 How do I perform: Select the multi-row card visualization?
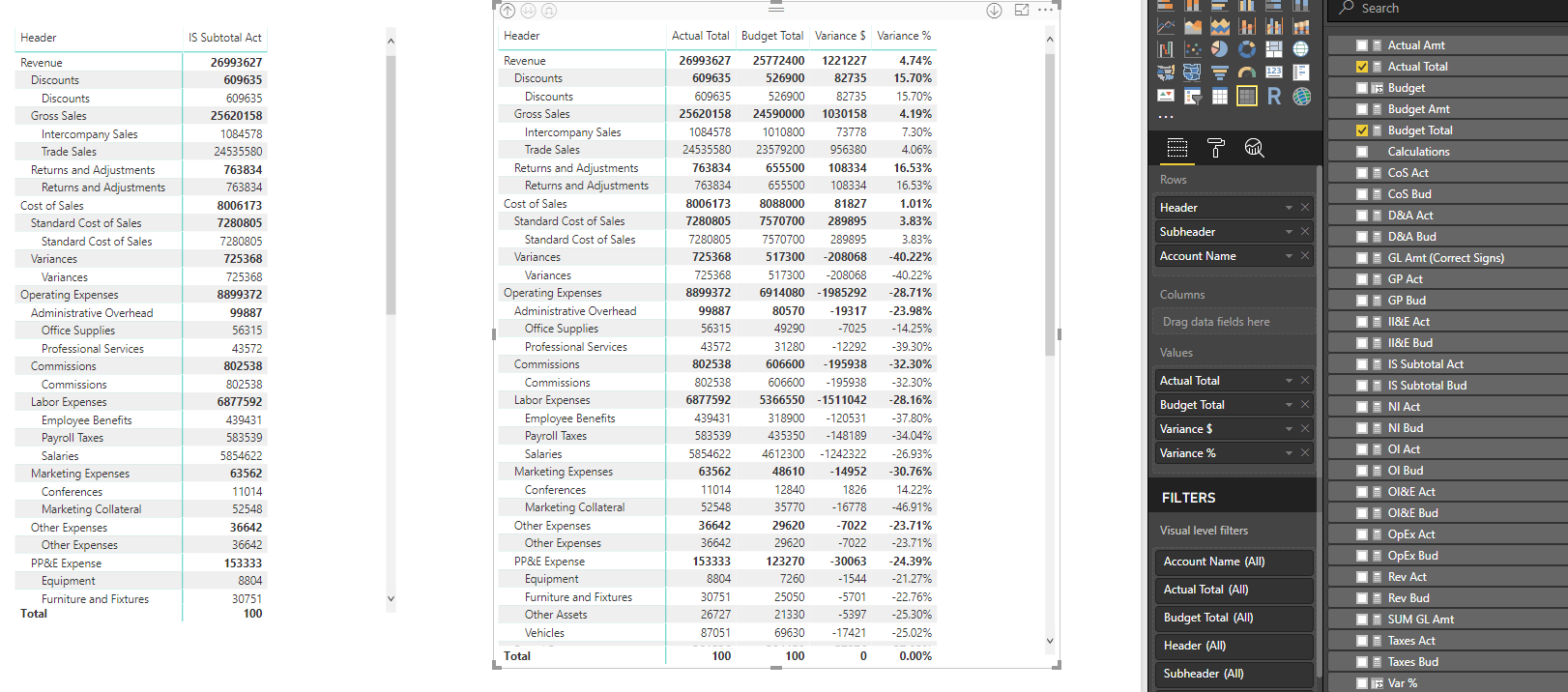1301,72
